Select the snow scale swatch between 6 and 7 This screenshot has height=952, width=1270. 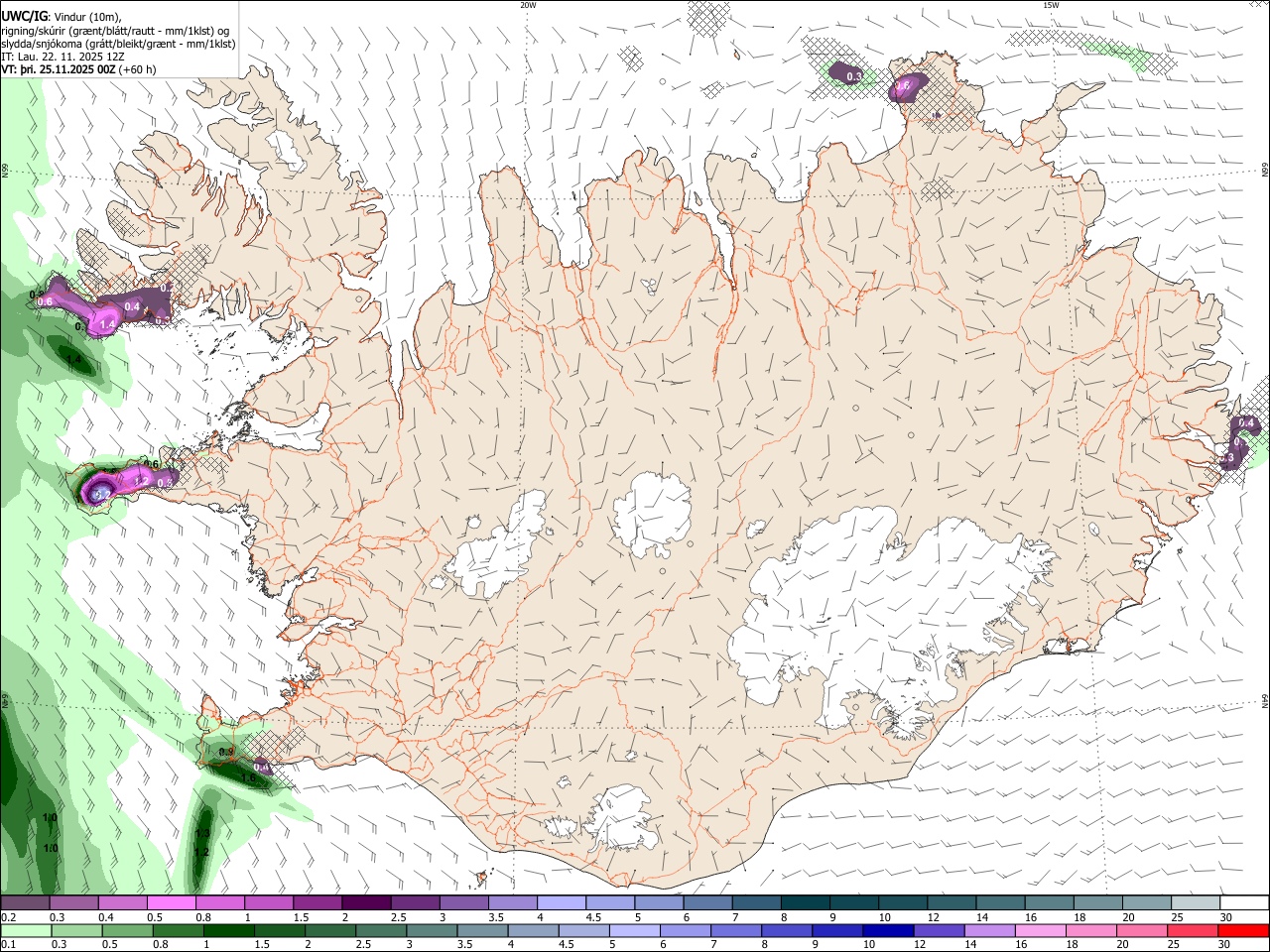708,902
